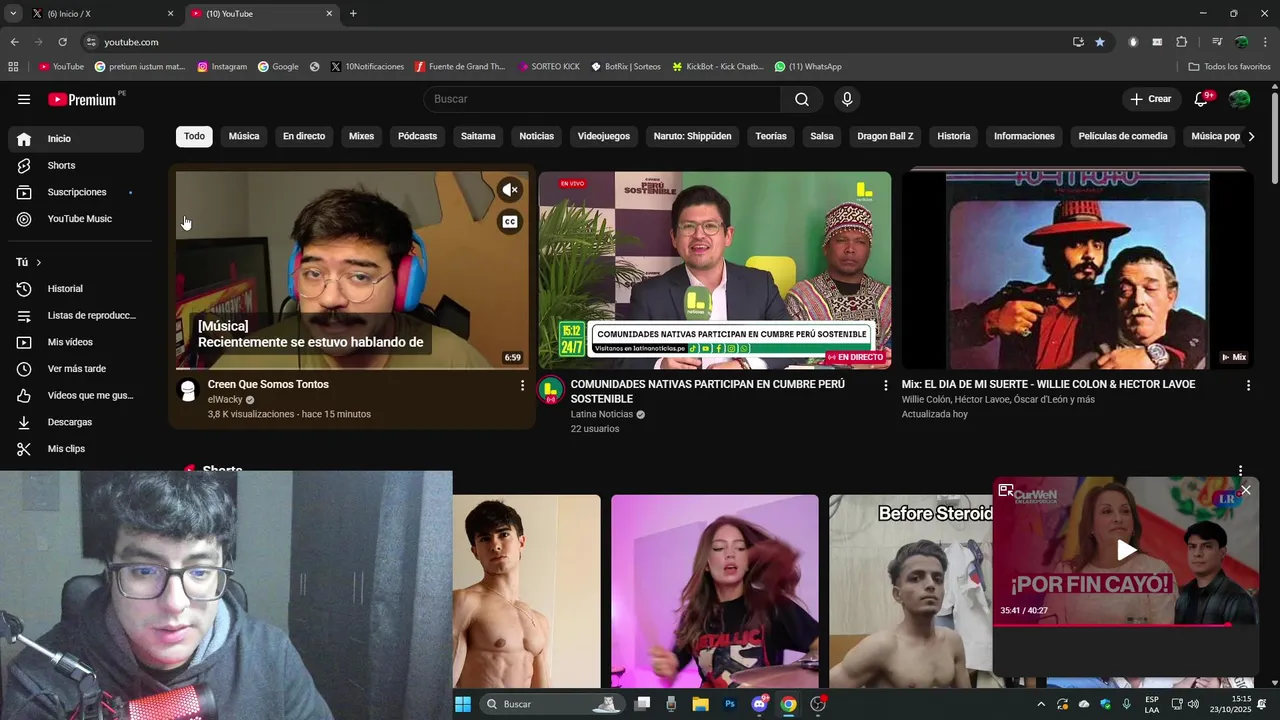Open the account avatar menu
The image size is (1280, 720).
click(x=1239, y=99)
